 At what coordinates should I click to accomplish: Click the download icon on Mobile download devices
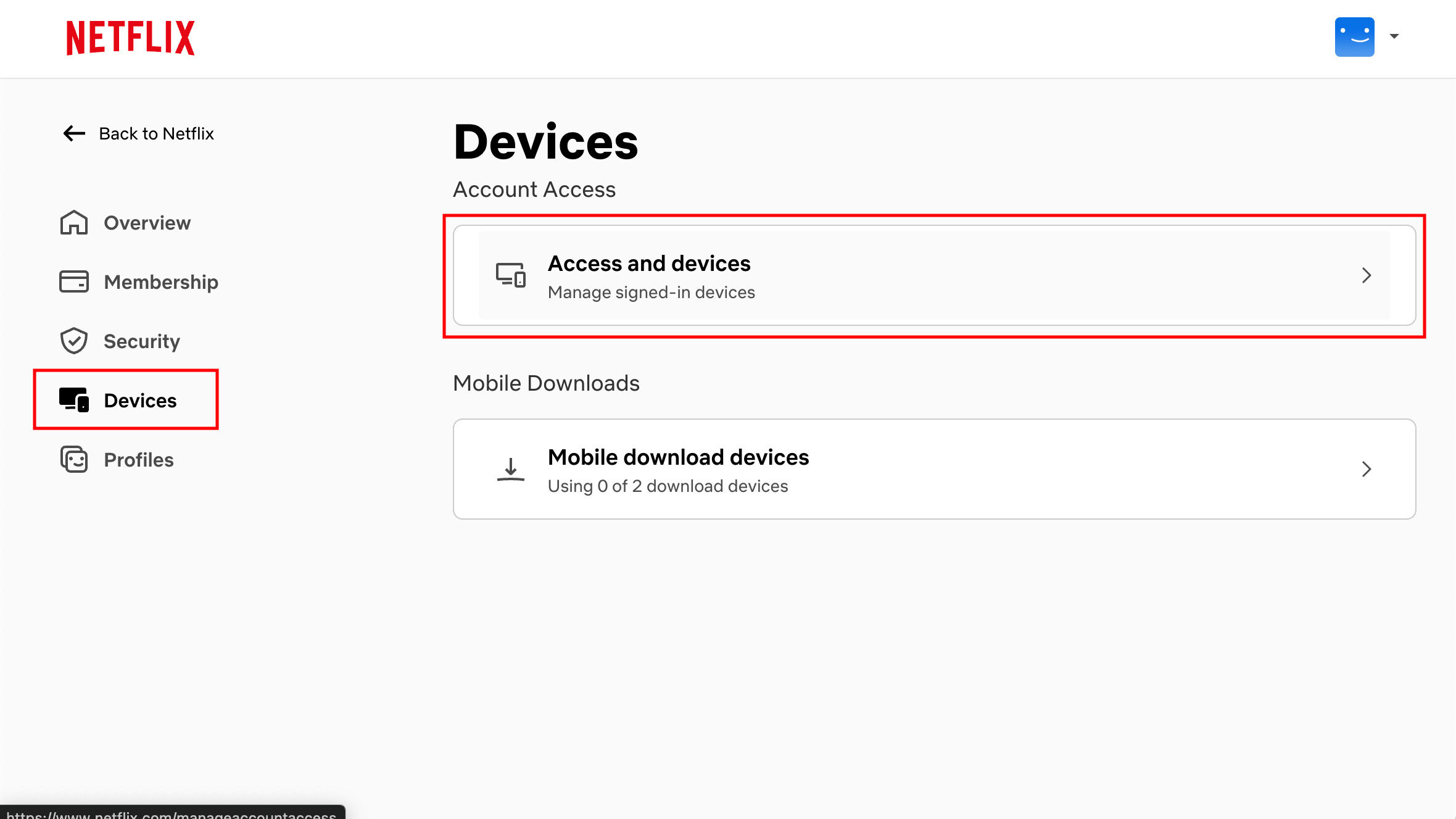pos(510,469)
